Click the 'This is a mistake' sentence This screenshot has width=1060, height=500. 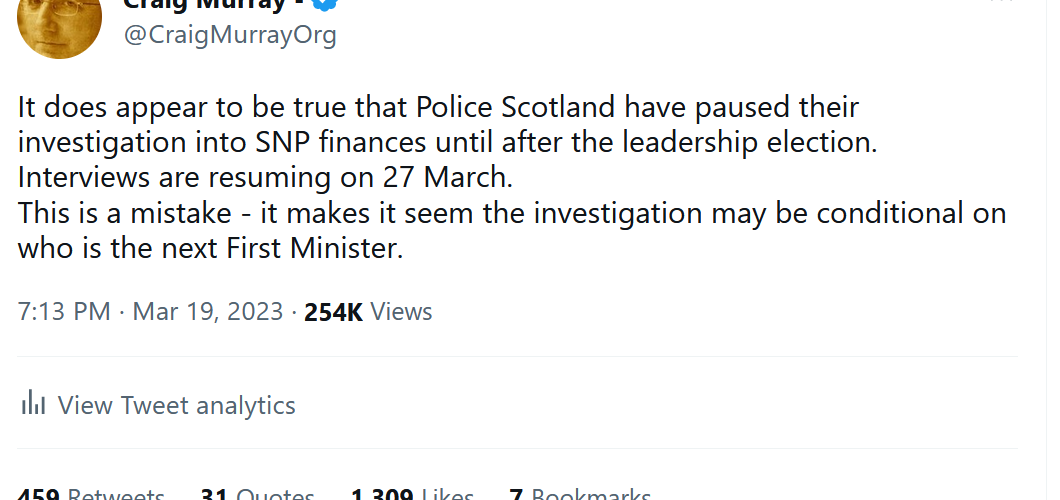[x=512, y=214]
